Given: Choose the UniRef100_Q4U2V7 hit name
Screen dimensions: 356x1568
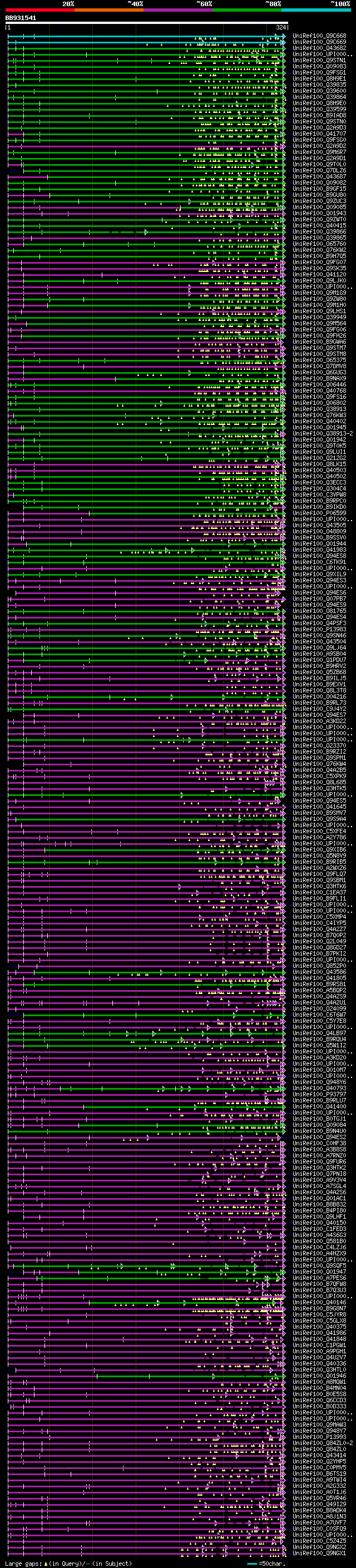Looking at the screenshot, I should click(319, 1357).
